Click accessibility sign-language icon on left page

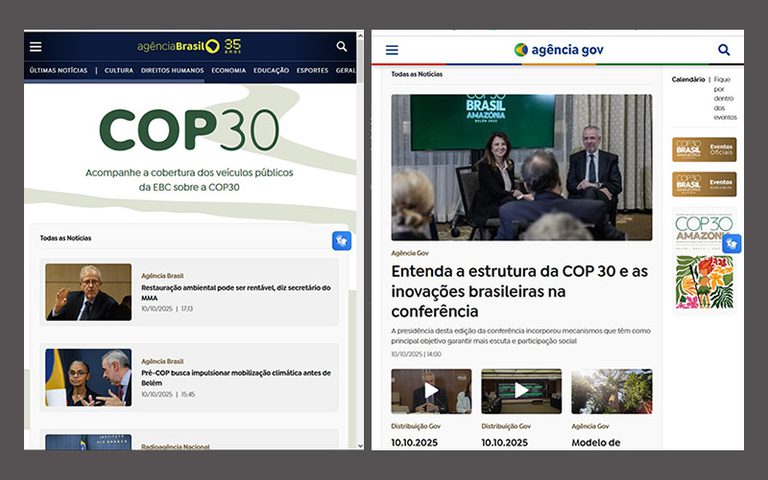point(341,241)
